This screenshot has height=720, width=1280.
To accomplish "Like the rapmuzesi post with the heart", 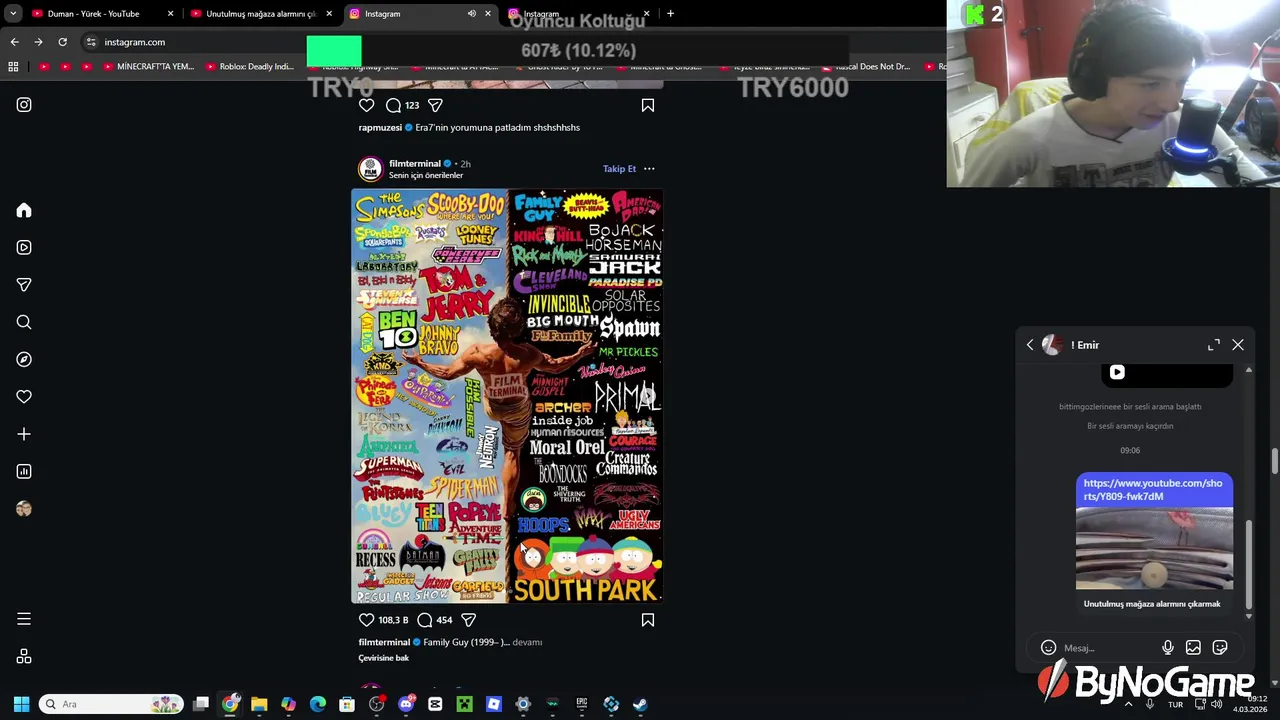I will (366, 105).
